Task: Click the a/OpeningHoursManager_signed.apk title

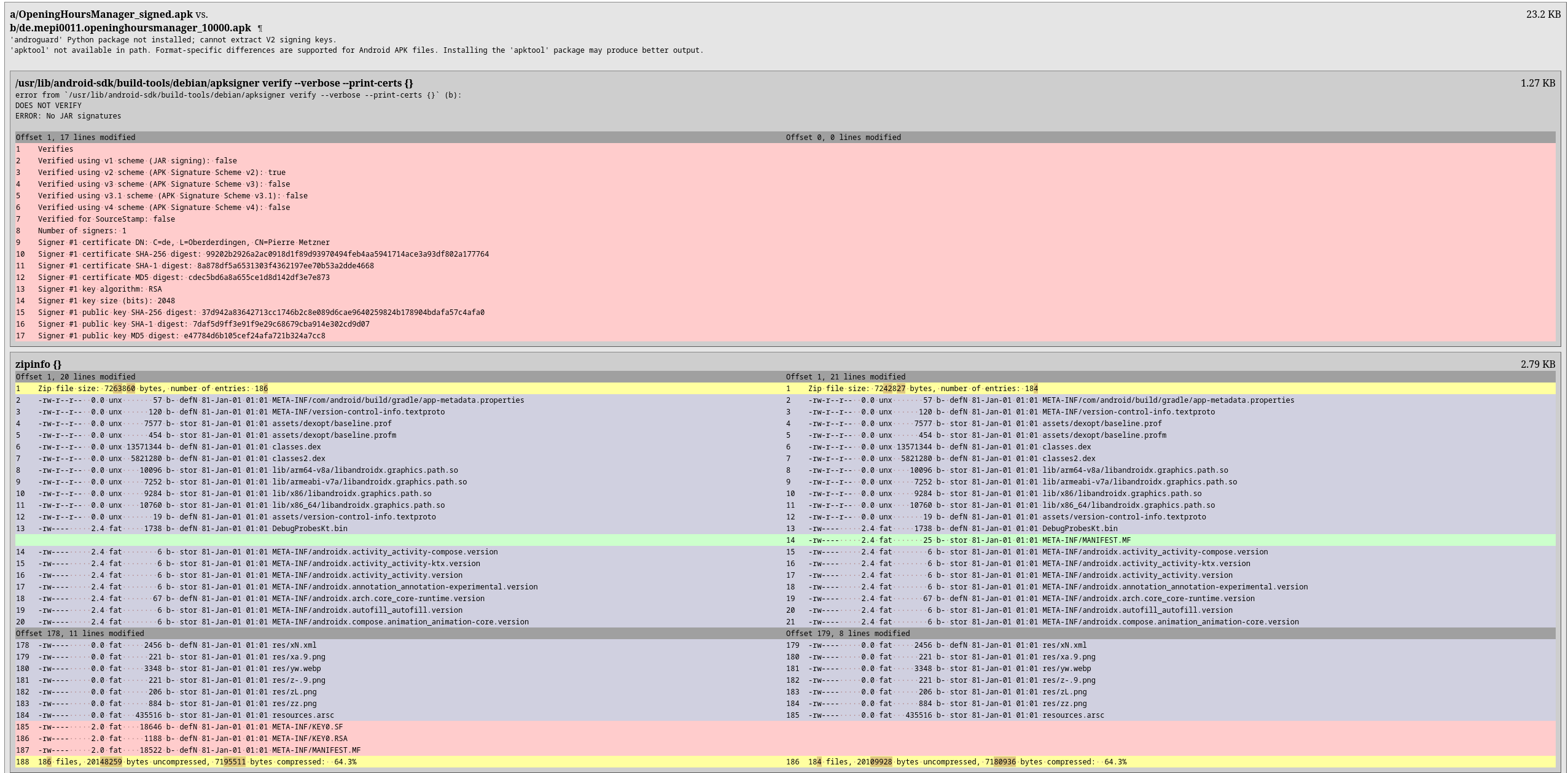Action: pos(101,14)
